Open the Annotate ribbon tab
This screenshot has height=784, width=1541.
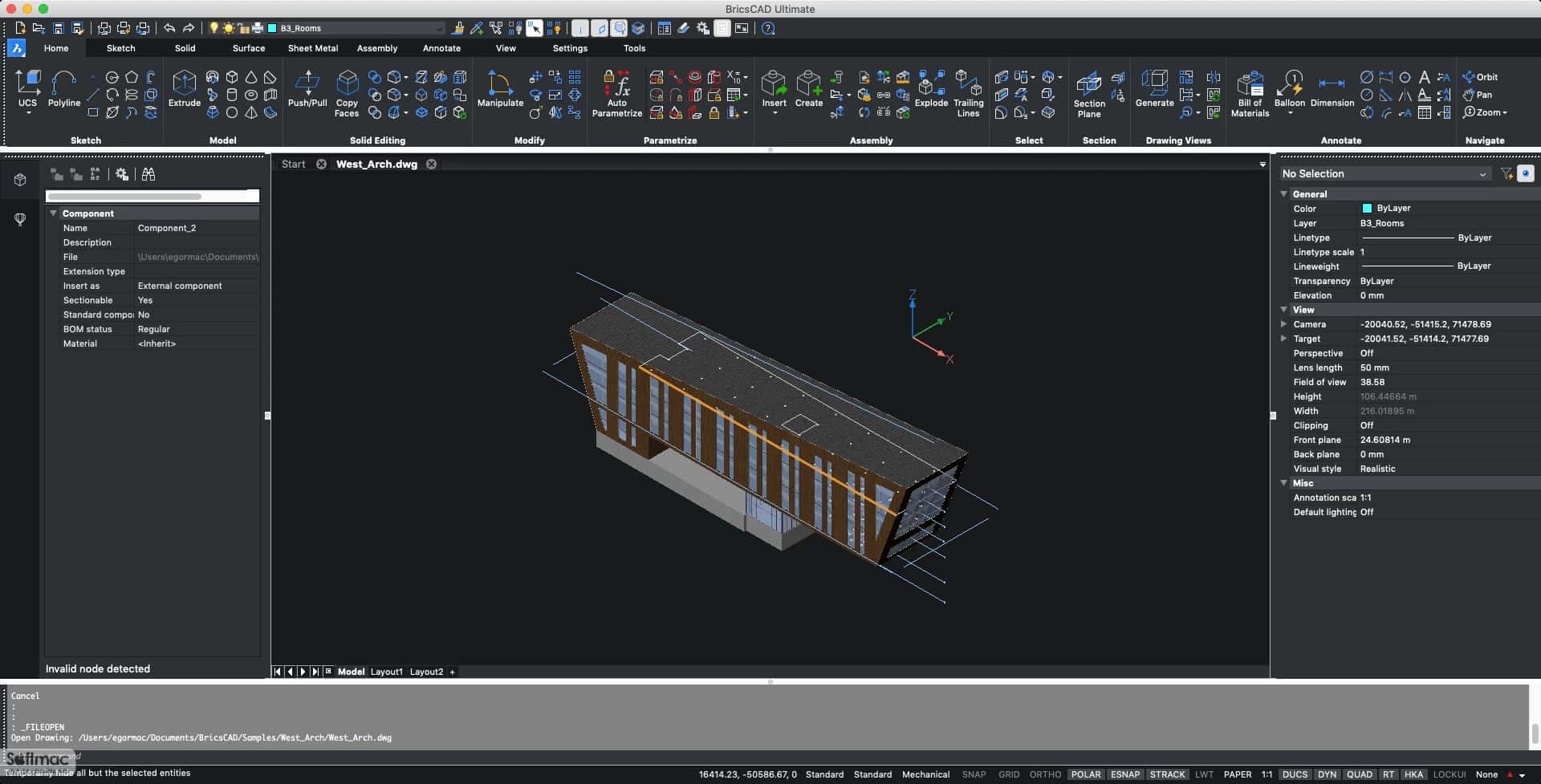441,48
